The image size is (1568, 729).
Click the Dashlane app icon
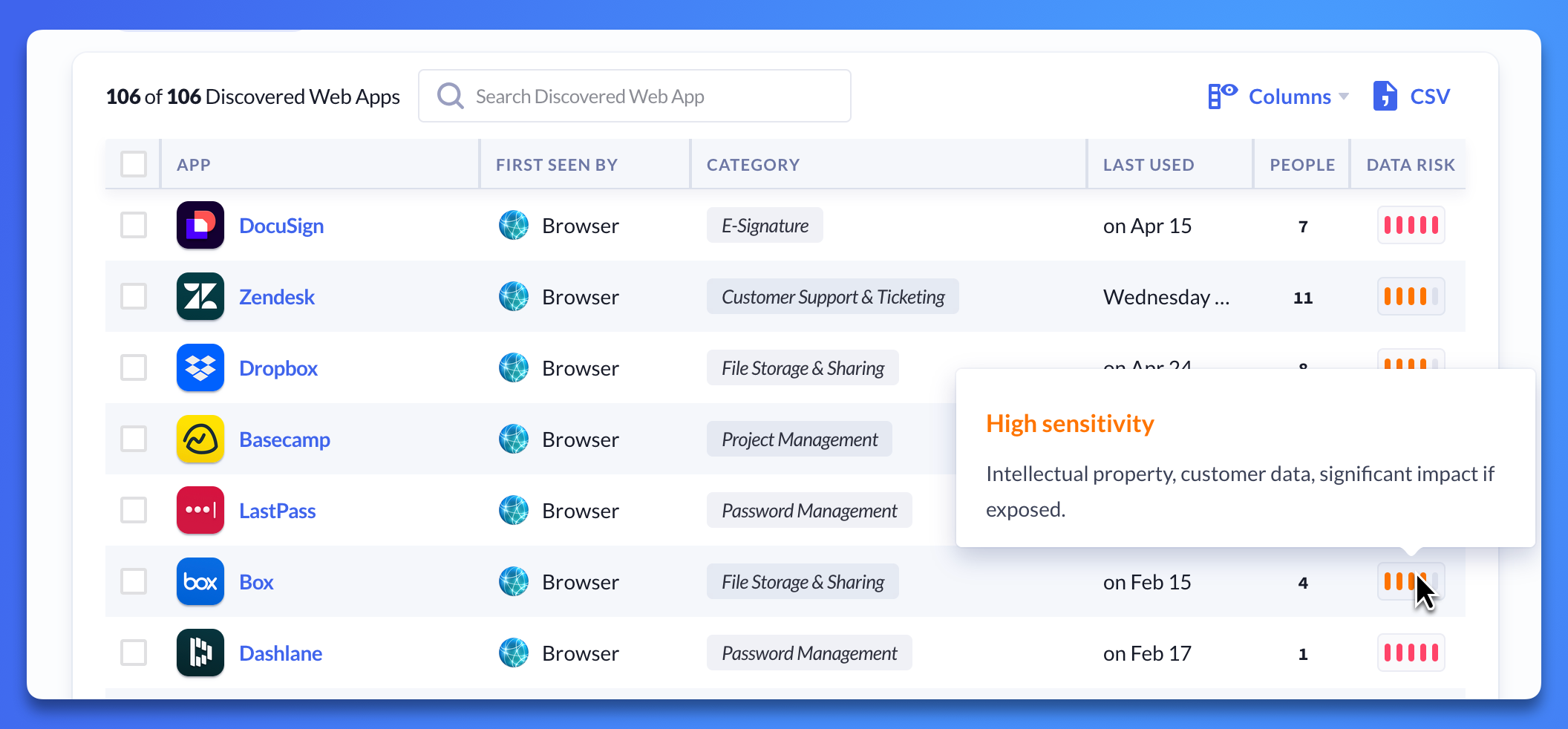point(200,653)
